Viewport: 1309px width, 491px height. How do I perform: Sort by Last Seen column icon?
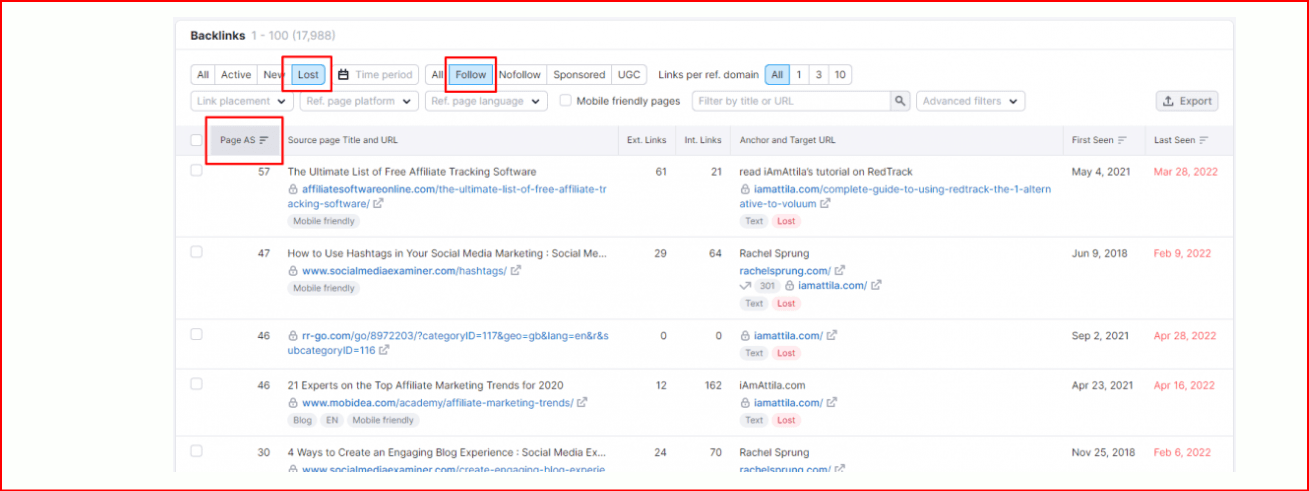pyautogui.click(x=1203, y=140)
